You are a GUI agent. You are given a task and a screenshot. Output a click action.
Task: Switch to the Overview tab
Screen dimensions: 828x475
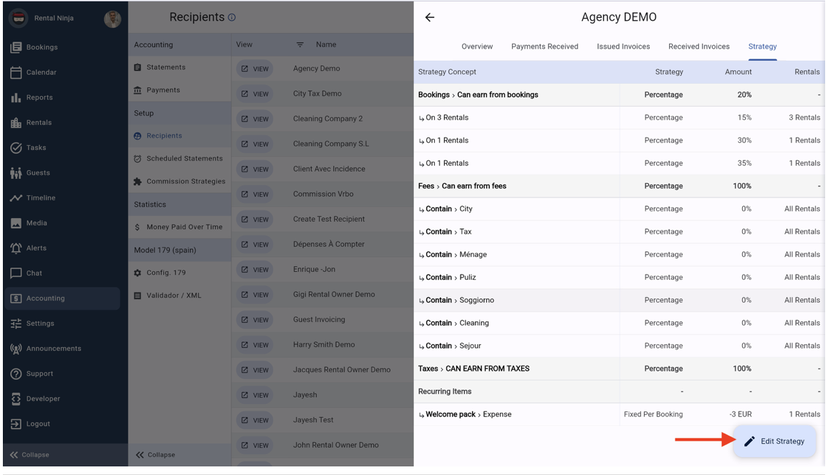tap(477, 47)
